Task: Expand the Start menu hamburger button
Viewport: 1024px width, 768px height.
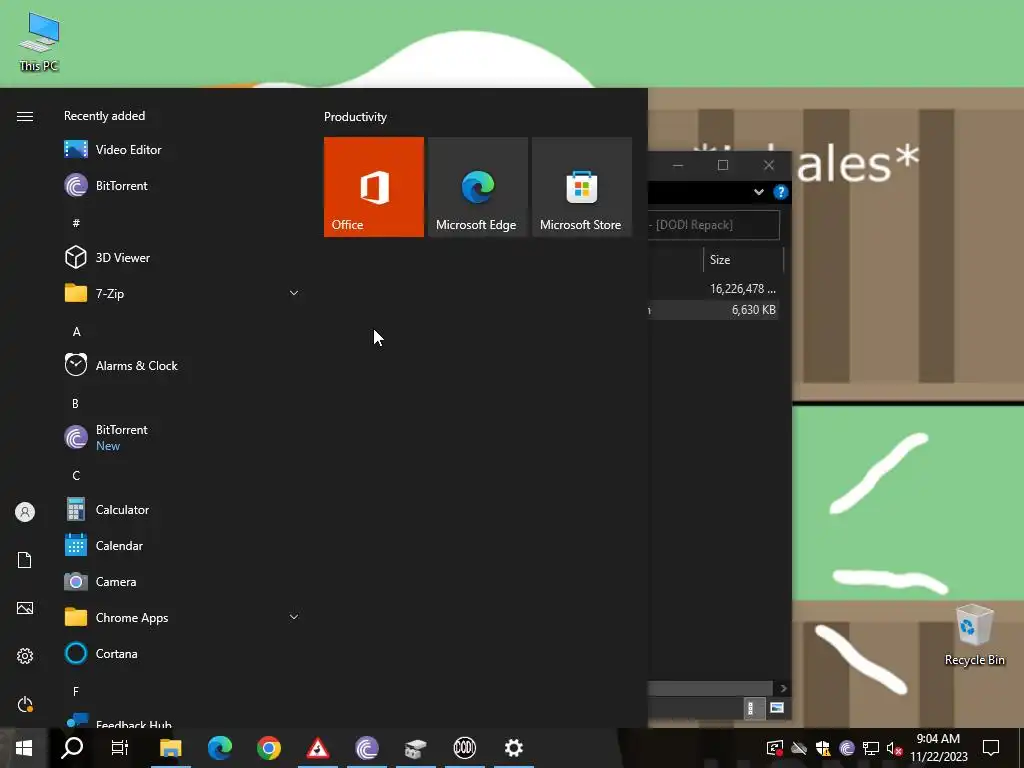Action: pyautogui.click(x=25, y=116)
